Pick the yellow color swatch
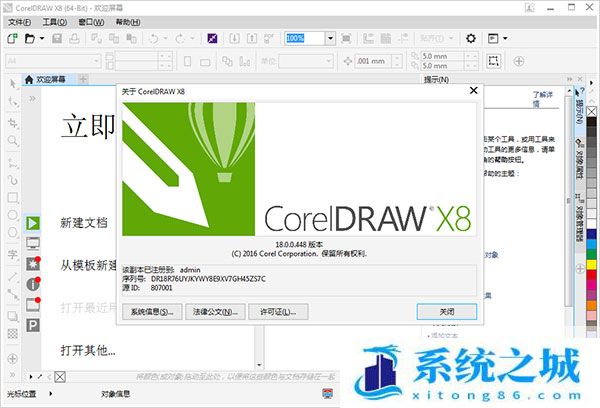This screenshot has width=600, height=408. pyautogui.click(x=592, y=264)
